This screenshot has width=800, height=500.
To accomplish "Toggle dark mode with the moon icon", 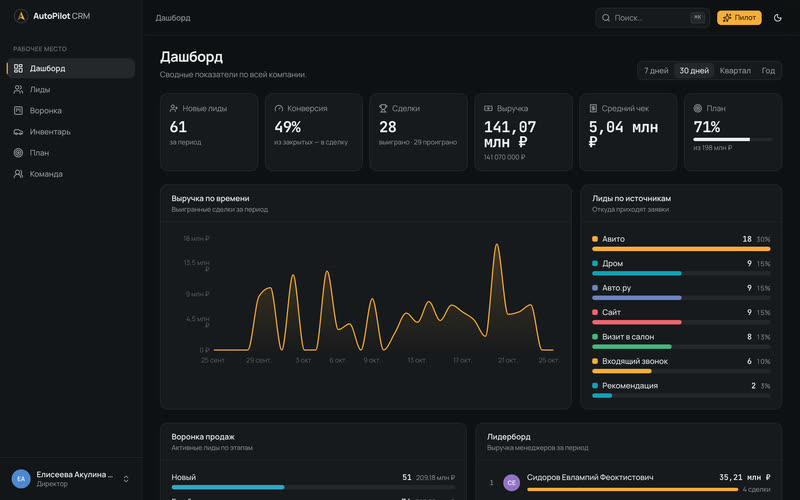I will [778, 18].
